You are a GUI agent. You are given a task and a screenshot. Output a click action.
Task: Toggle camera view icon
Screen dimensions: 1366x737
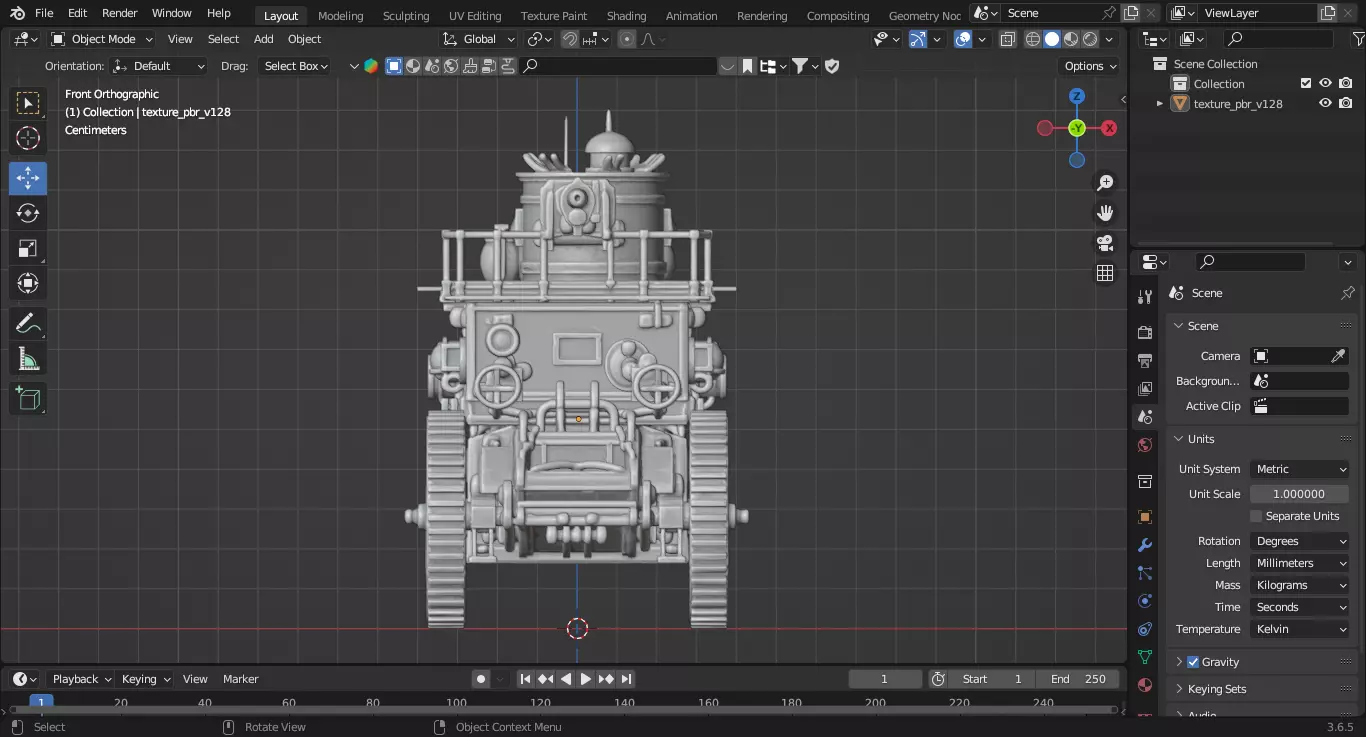coord(1105,243)
